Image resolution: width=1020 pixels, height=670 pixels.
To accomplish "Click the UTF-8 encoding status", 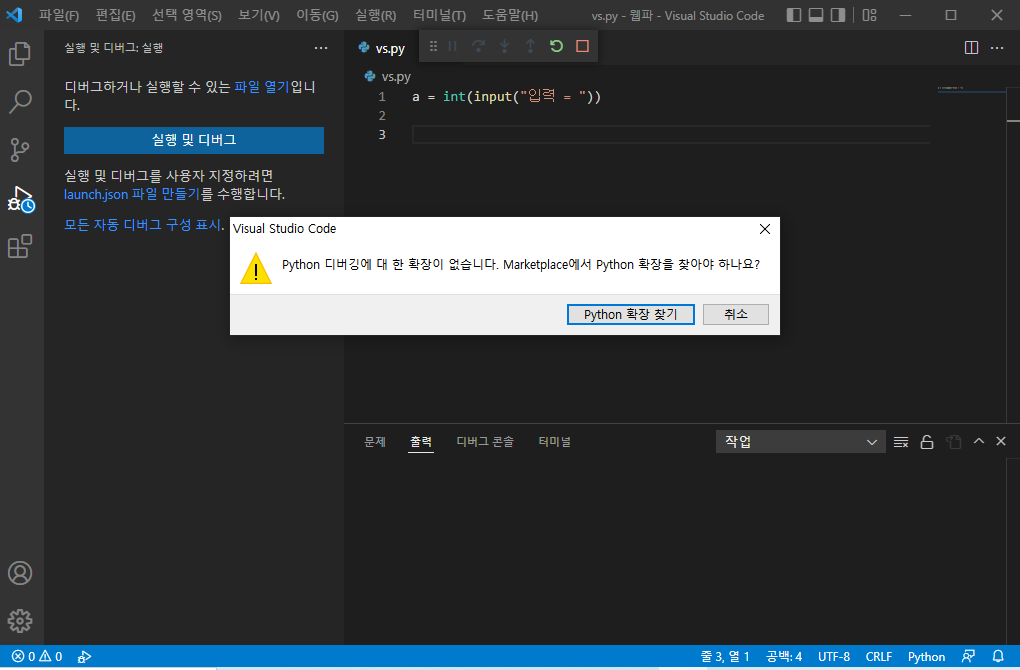I will pos(834,656).
